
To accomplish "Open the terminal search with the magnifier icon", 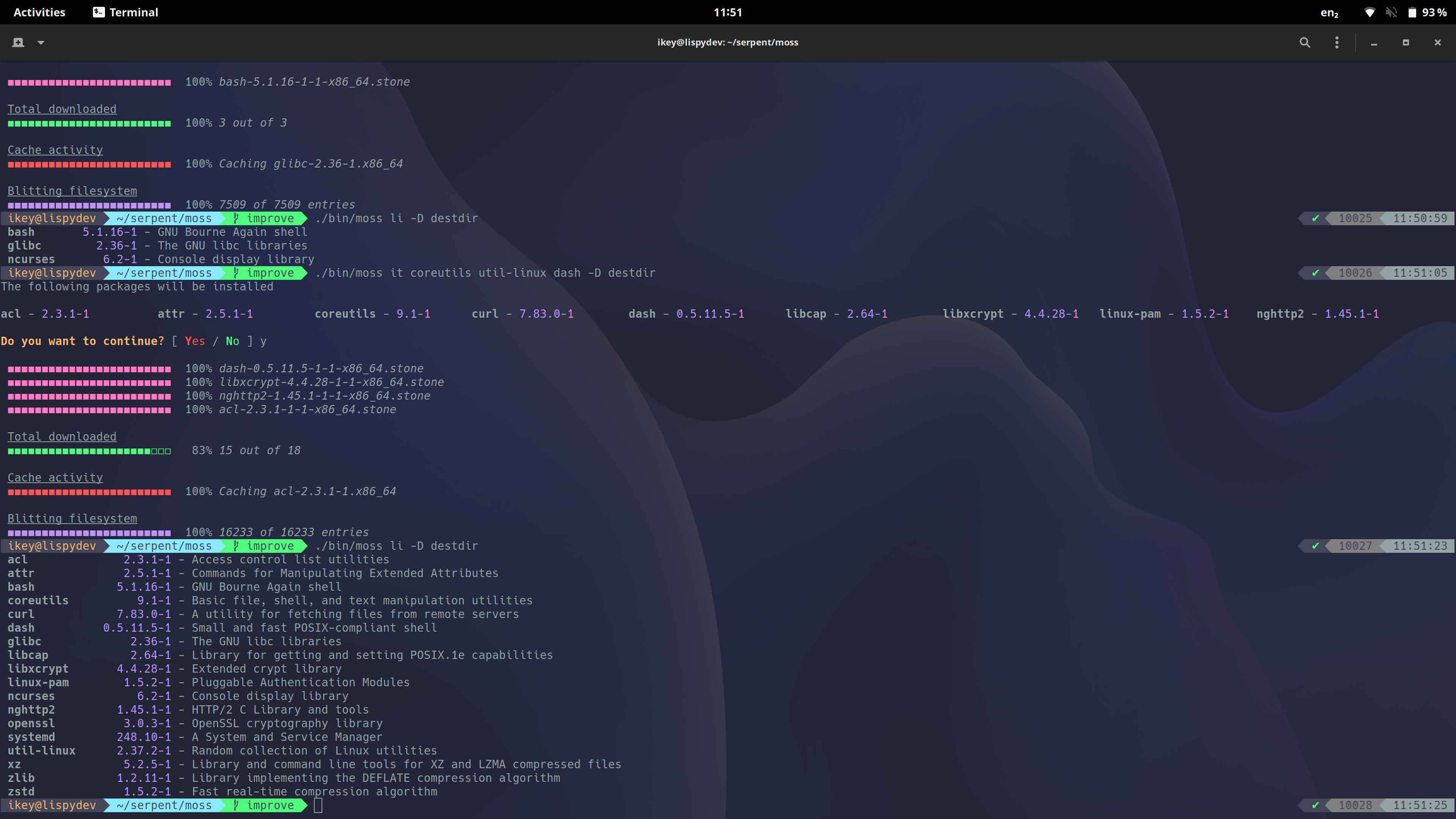I will (1304, 42).
